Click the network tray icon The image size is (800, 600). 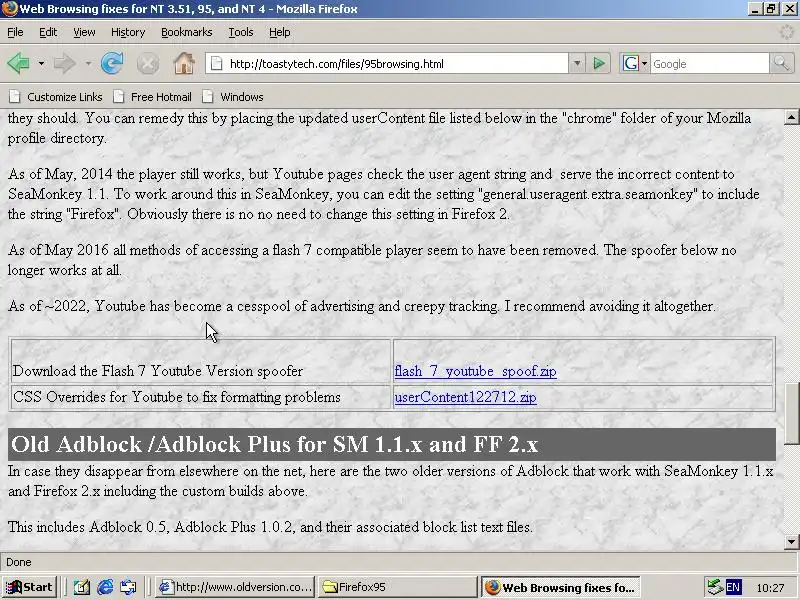[715, 587]
